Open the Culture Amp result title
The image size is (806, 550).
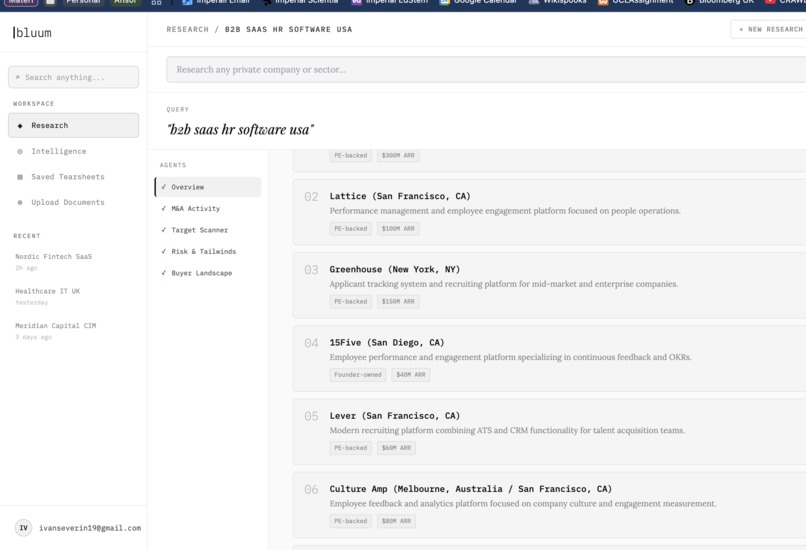pyautogui.click(x=471, y=489)
